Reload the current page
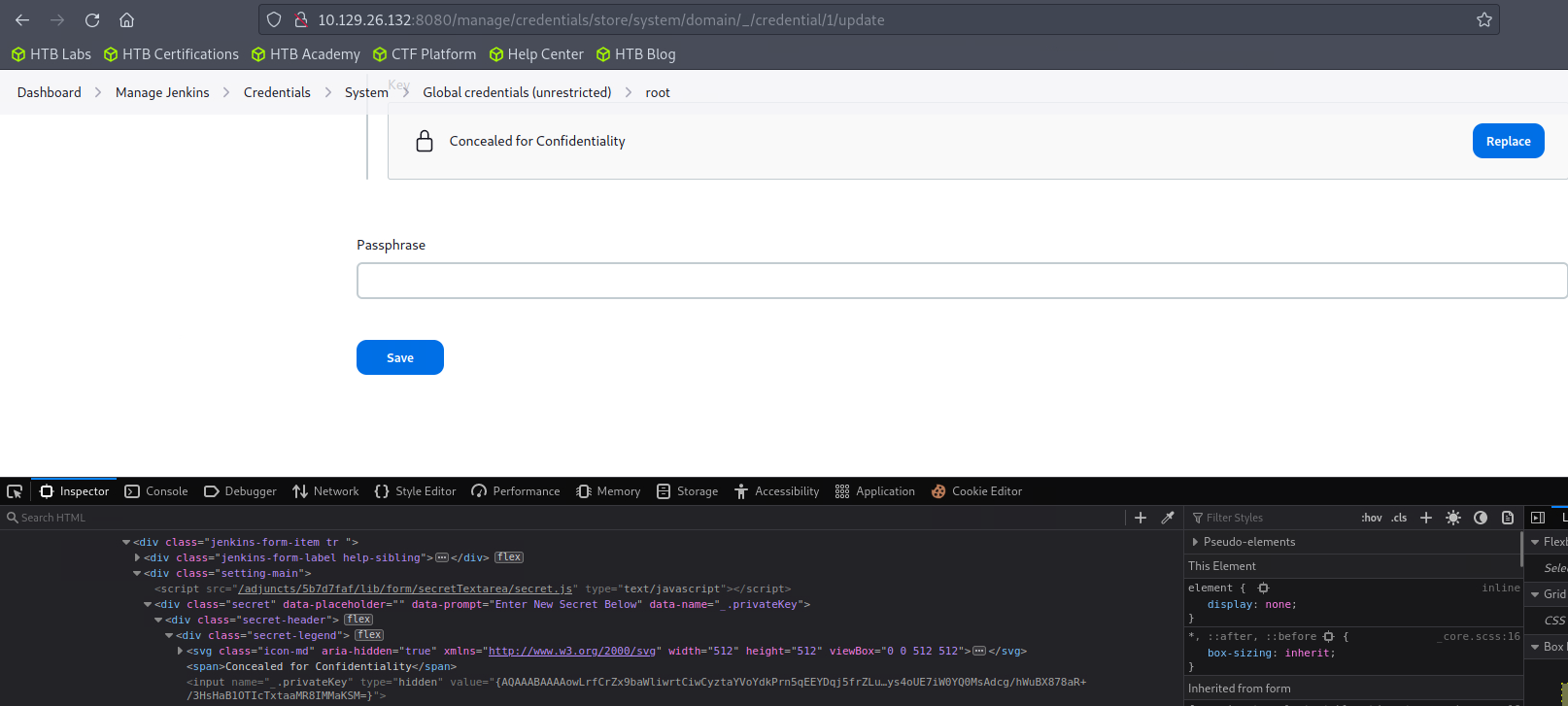The height and width of the screenshot is (706, 1568). (92, 19)
